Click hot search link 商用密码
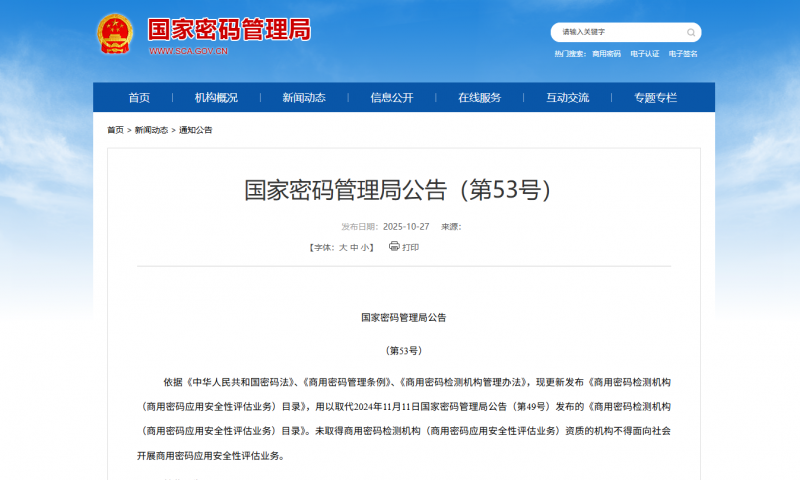 click(606, 54)
